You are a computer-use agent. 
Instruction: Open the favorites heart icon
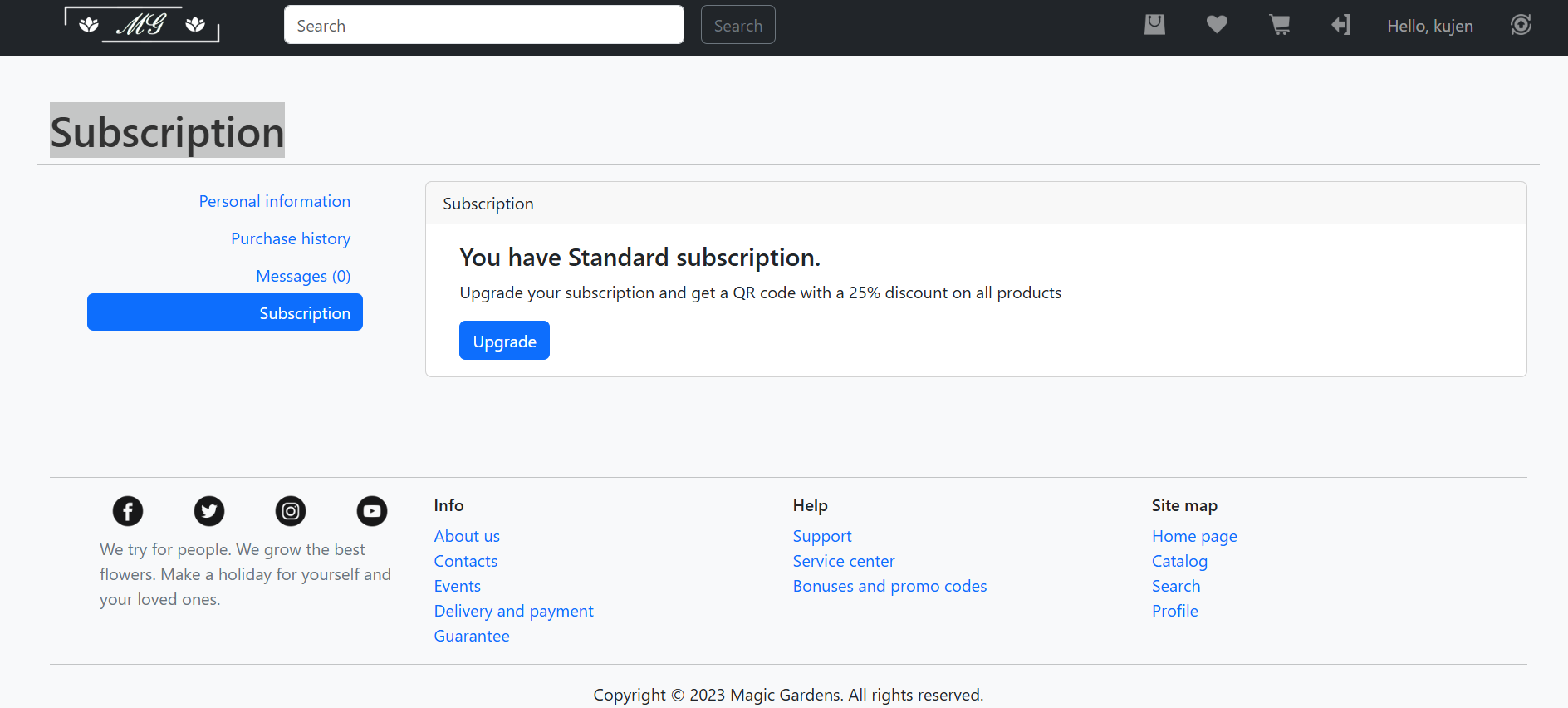[1217, 25]
